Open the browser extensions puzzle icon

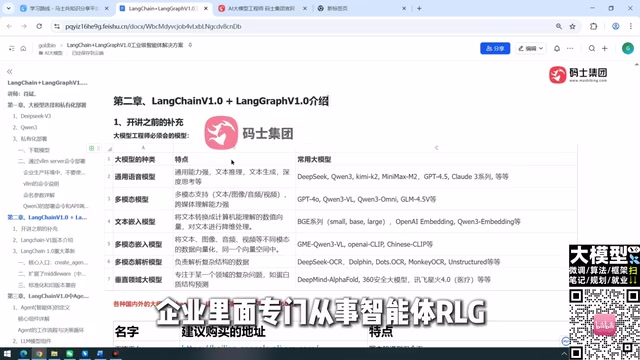pyautogui.click(x=593, y=26)
